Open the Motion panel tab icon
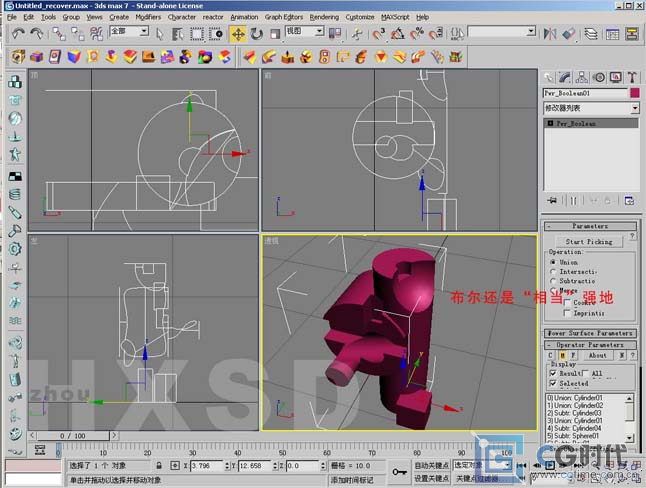This screenshot has height=488, width=646. click(599, 77)
